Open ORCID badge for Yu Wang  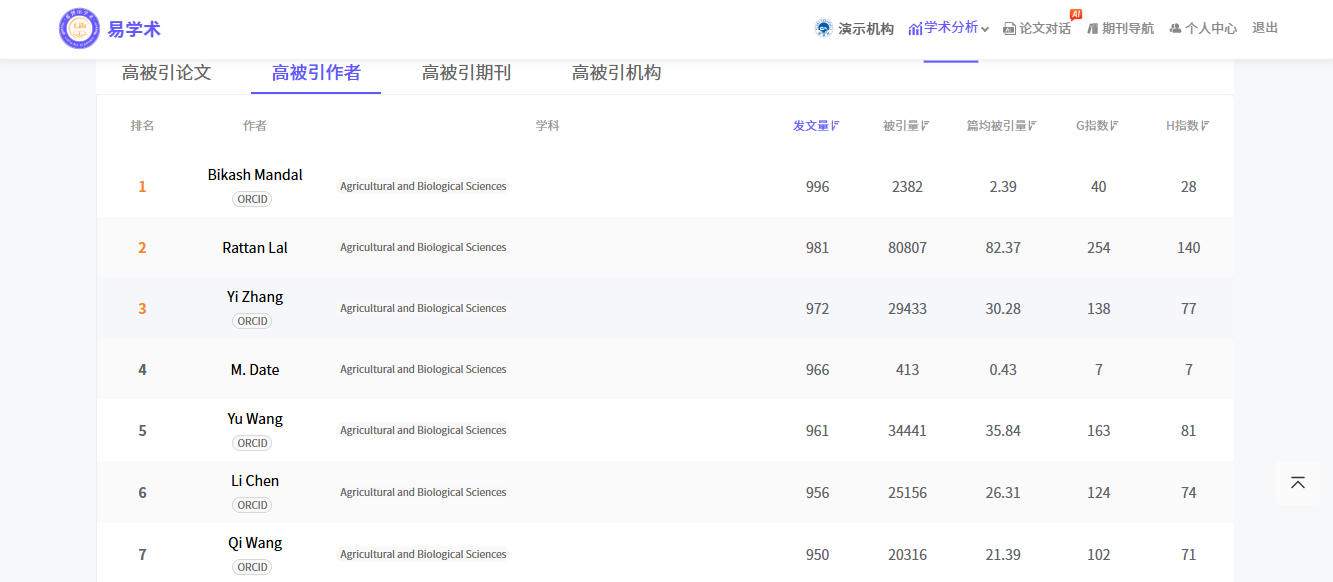pyautogui.click(x=252, y=443)
